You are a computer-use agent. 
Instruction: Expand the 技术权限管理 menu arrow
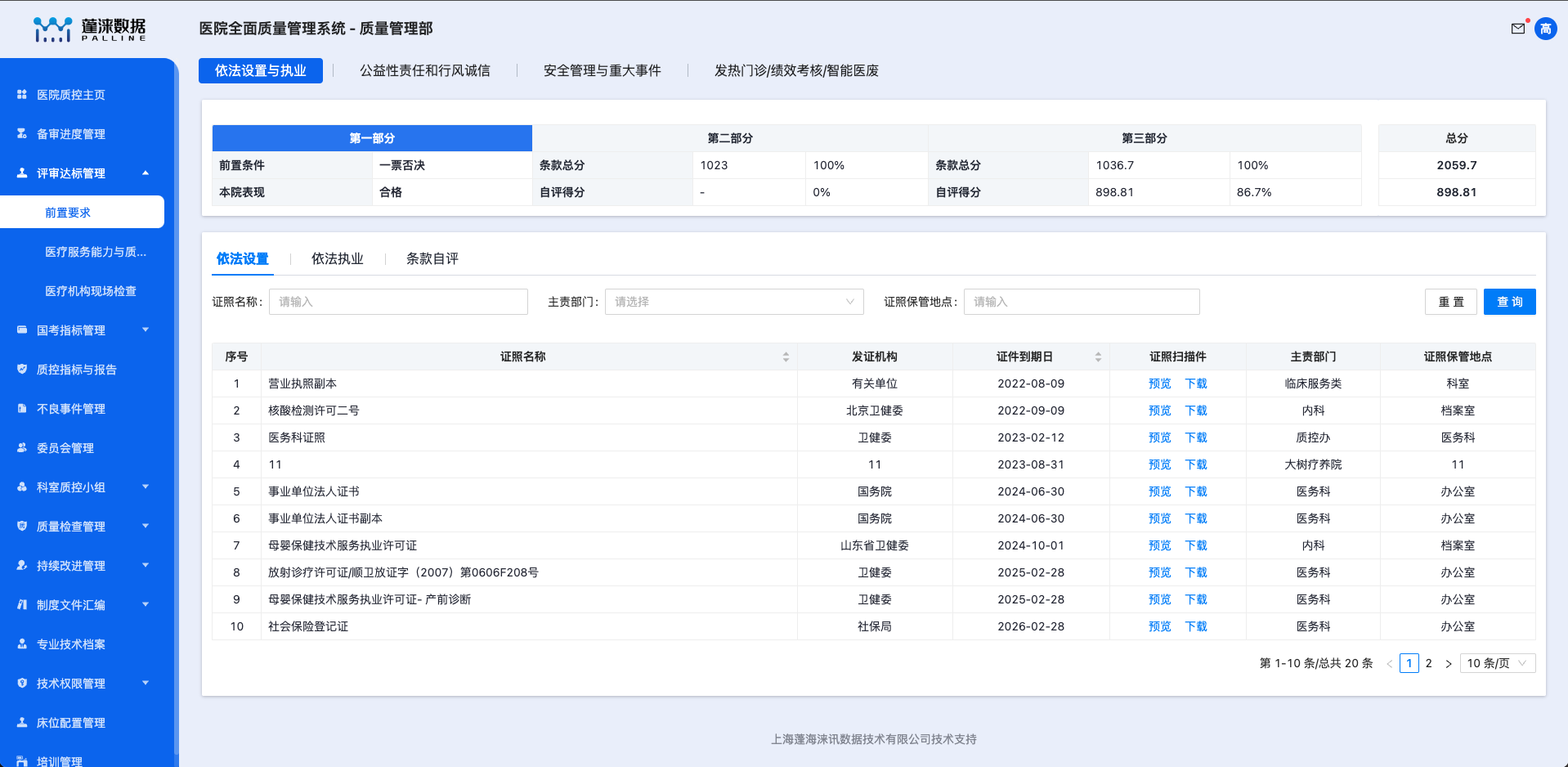[x=146, y=683]
